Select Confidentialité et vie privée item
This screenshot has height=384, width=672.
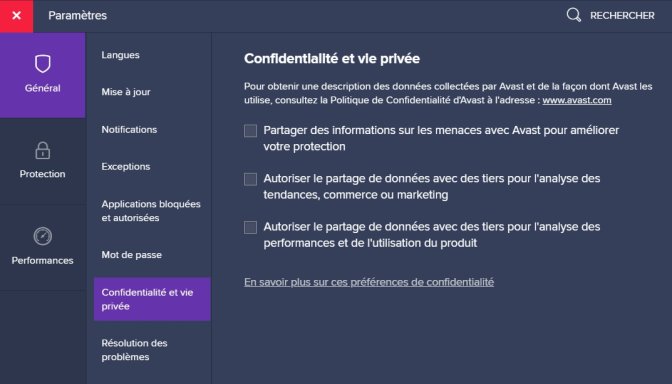coord(152,299)
